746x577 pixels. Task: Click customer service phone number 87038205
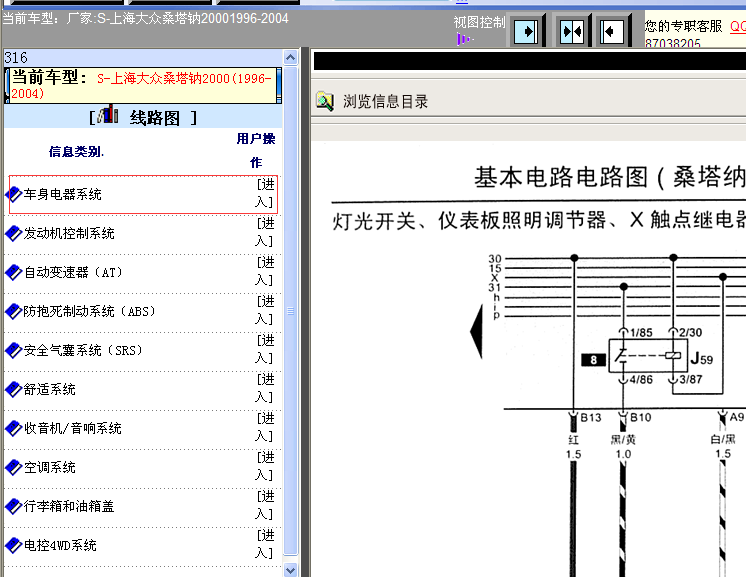pyautogui.click(x=673, y=43)
